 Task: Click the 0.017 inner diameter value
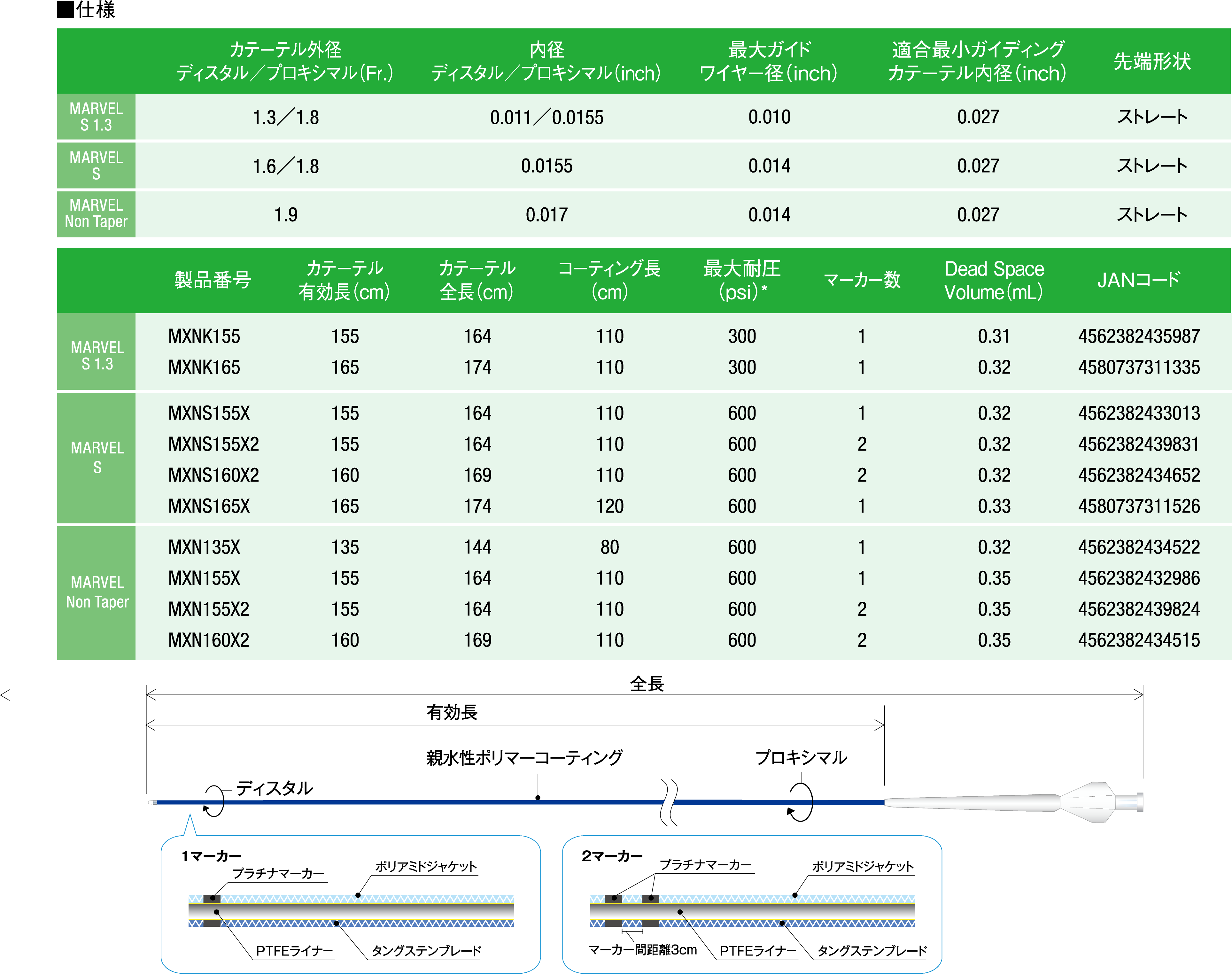click(546, 215)
